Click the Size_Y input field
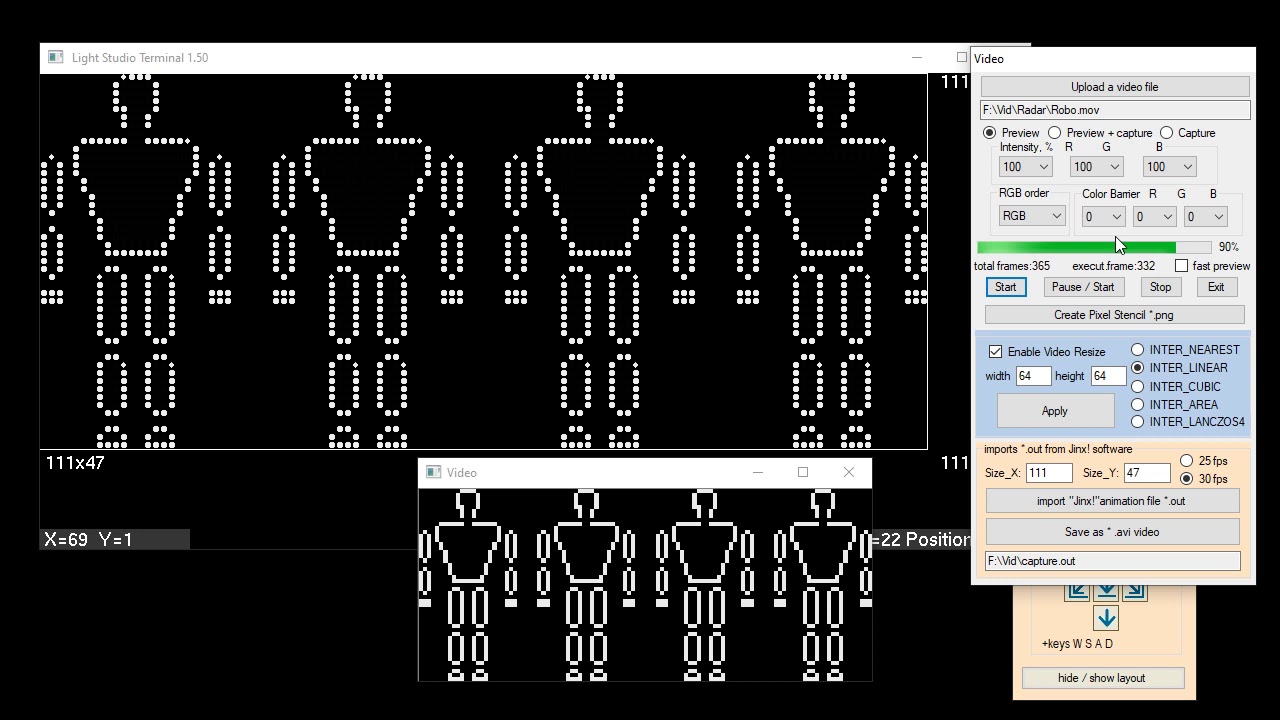Image resolution: width=1280 pixels, height=720 pixels. (1146, 473)
